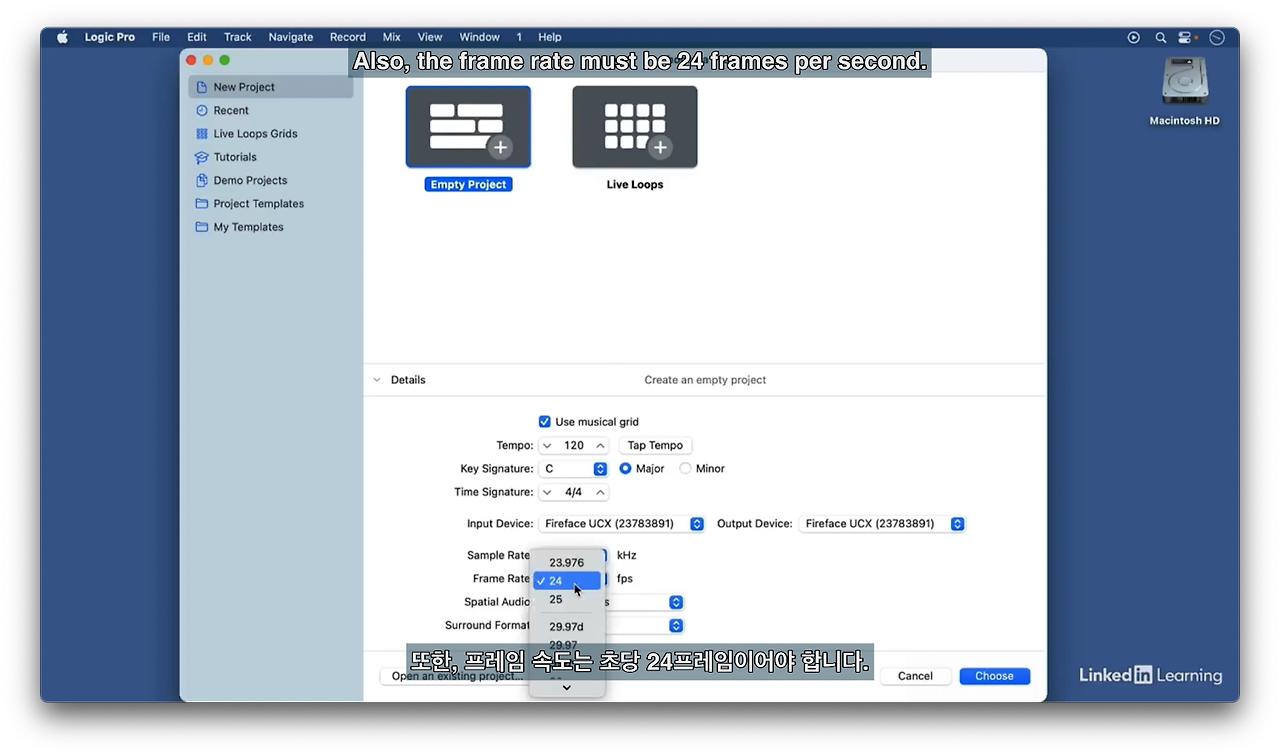The width and height of the screenshot is (1280, 756).
Task: Click the Spotlight search icon
Action: [x=1161, y=37]
